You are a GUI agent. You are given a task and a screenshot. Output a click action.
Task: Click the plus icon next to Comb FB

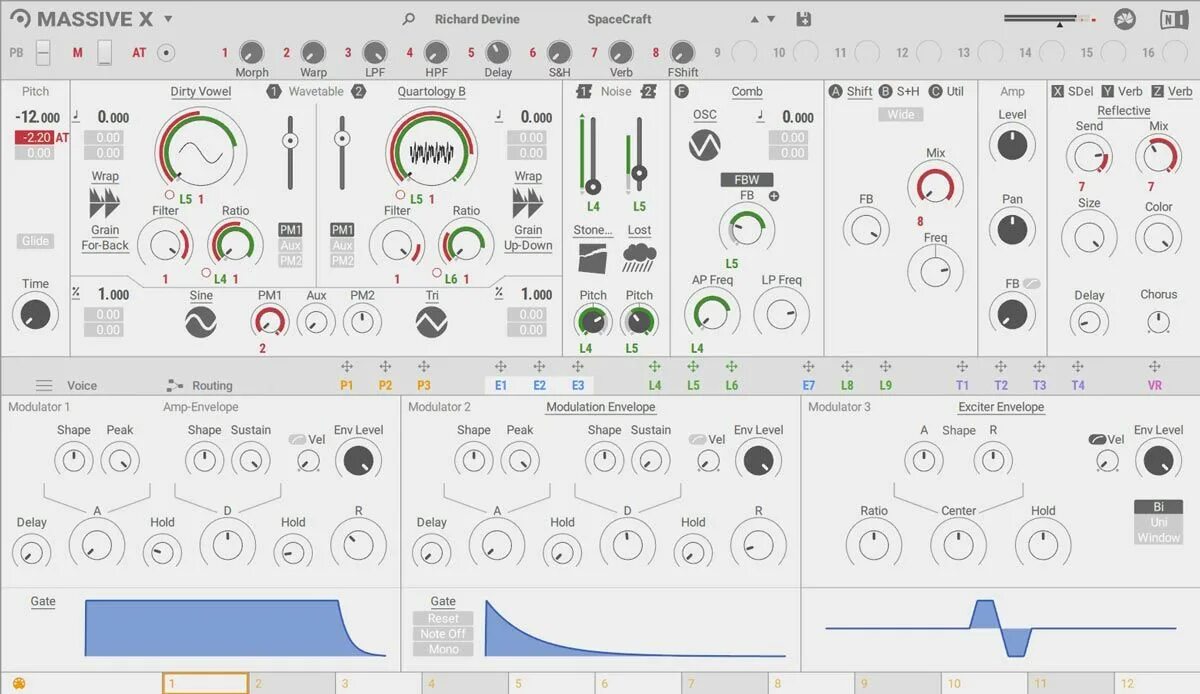point(773,196)
